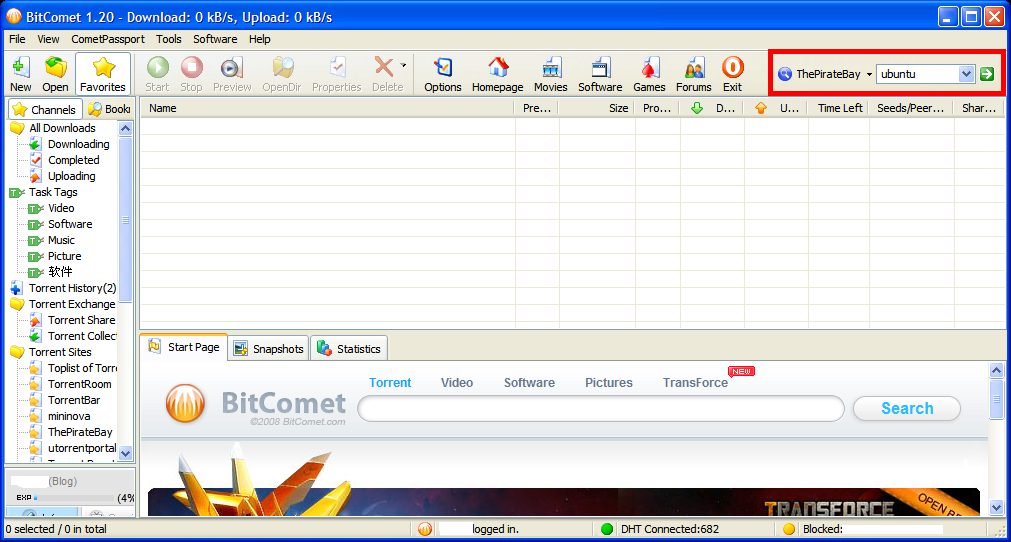Click the download arrow column header icon
This screenshot has height=542, width=1011.
697,108
